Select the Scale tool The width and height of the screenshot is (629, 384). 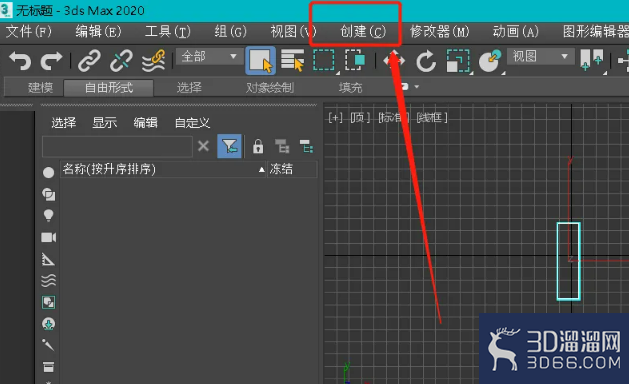(458, 61)
